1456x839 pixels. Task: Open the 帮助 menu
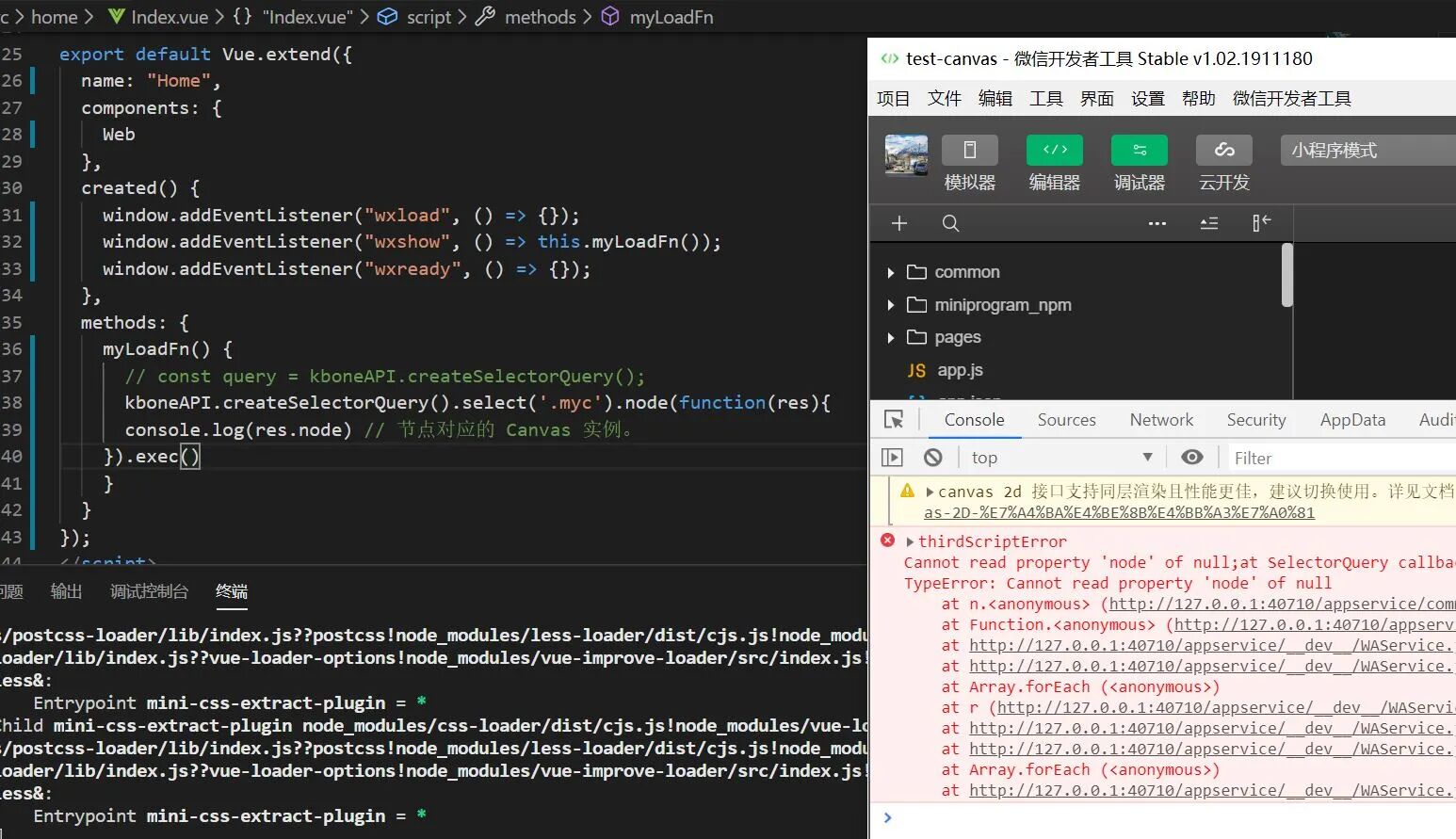tap(1198, 99)
